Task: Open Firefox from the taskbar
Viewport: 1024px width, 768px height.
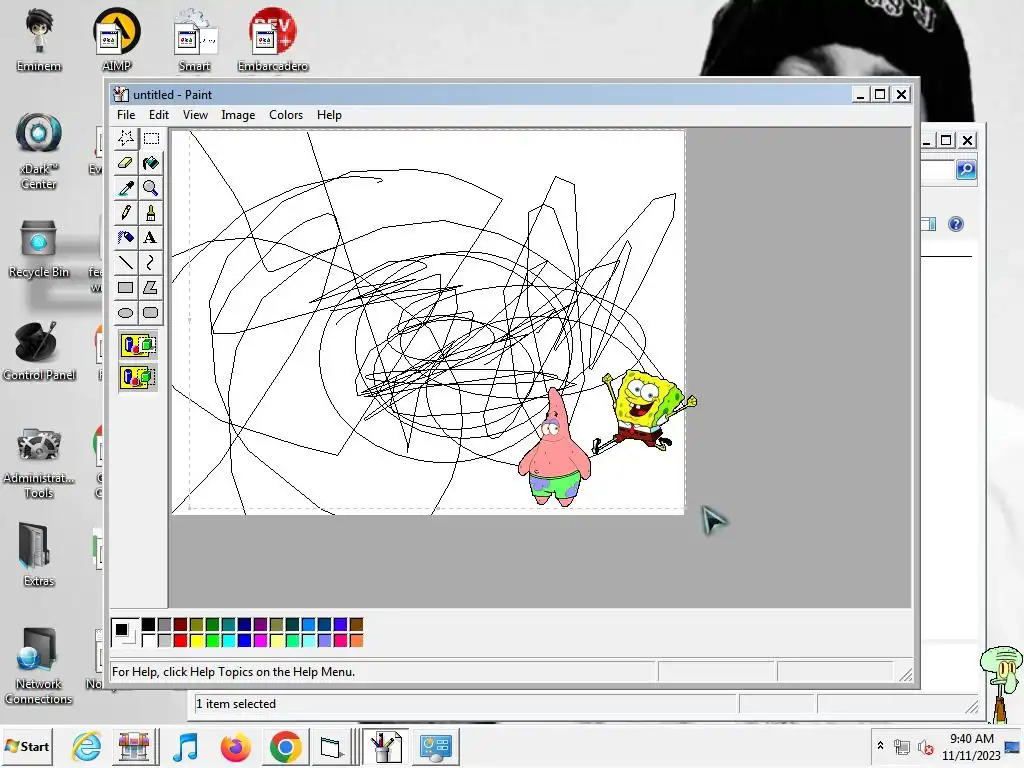Action: click(x=236, y=746)
